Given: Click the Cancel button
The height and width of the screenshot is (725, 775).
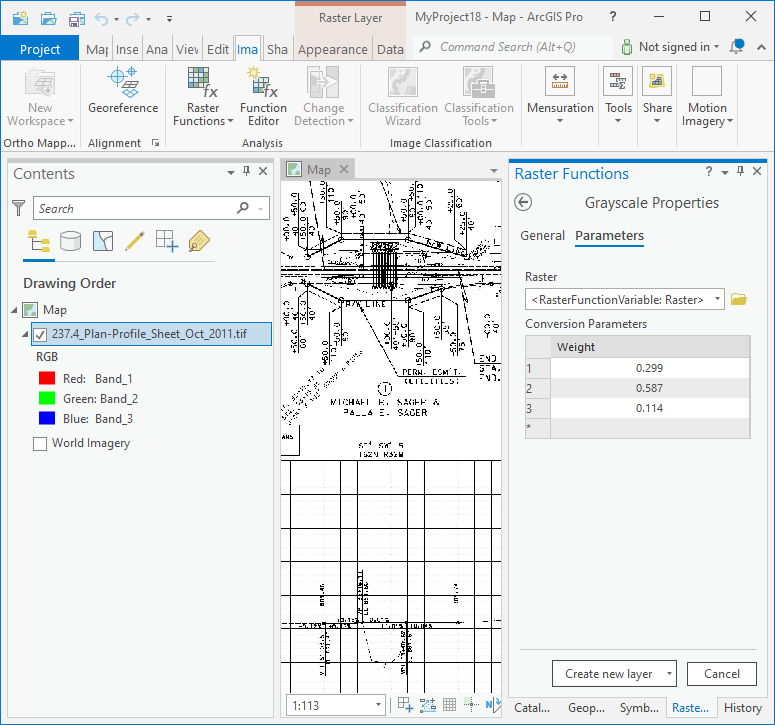Looking at the screenshot, I should 722,674.
